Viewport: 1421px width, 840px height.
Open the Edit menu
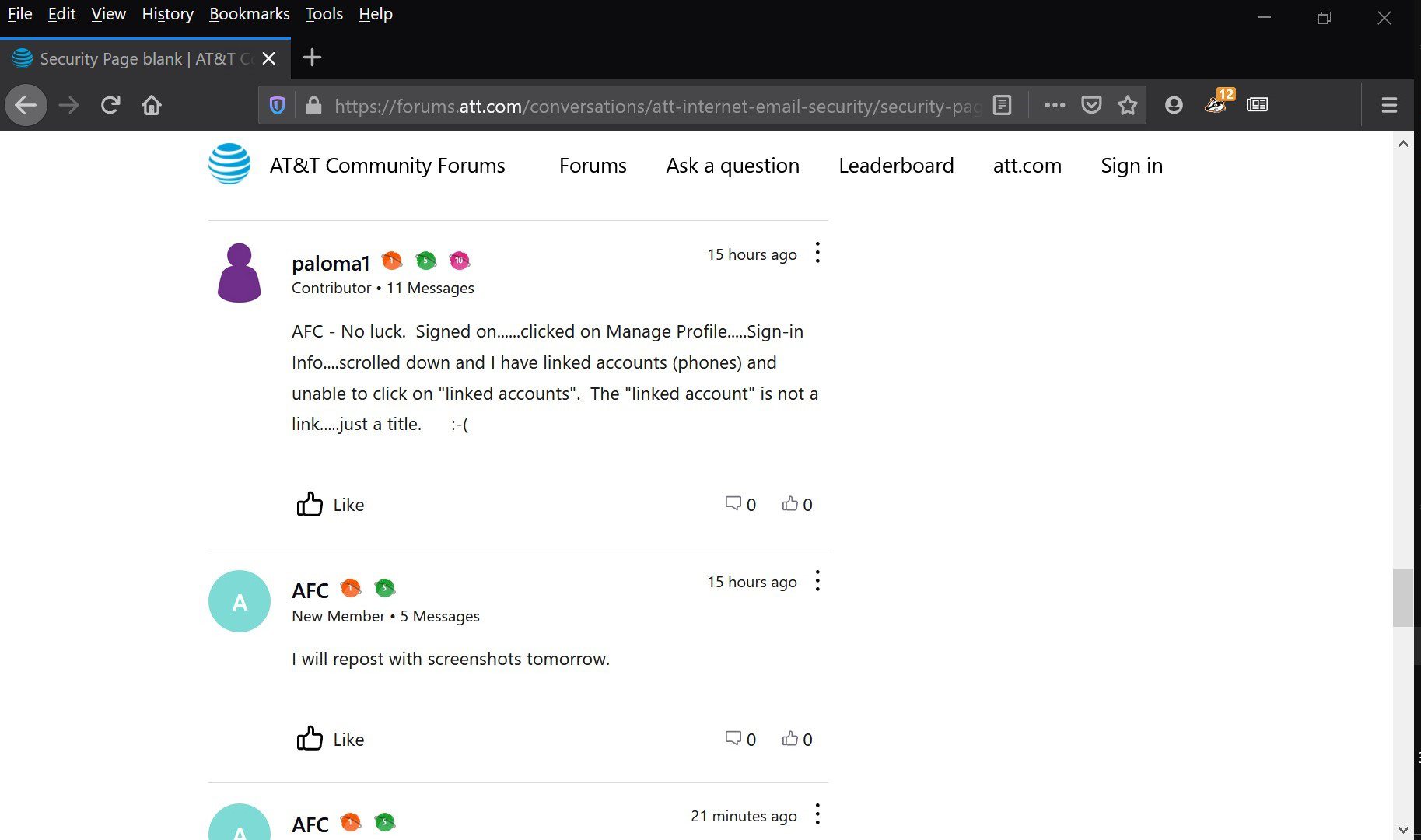tap(61, 14)
